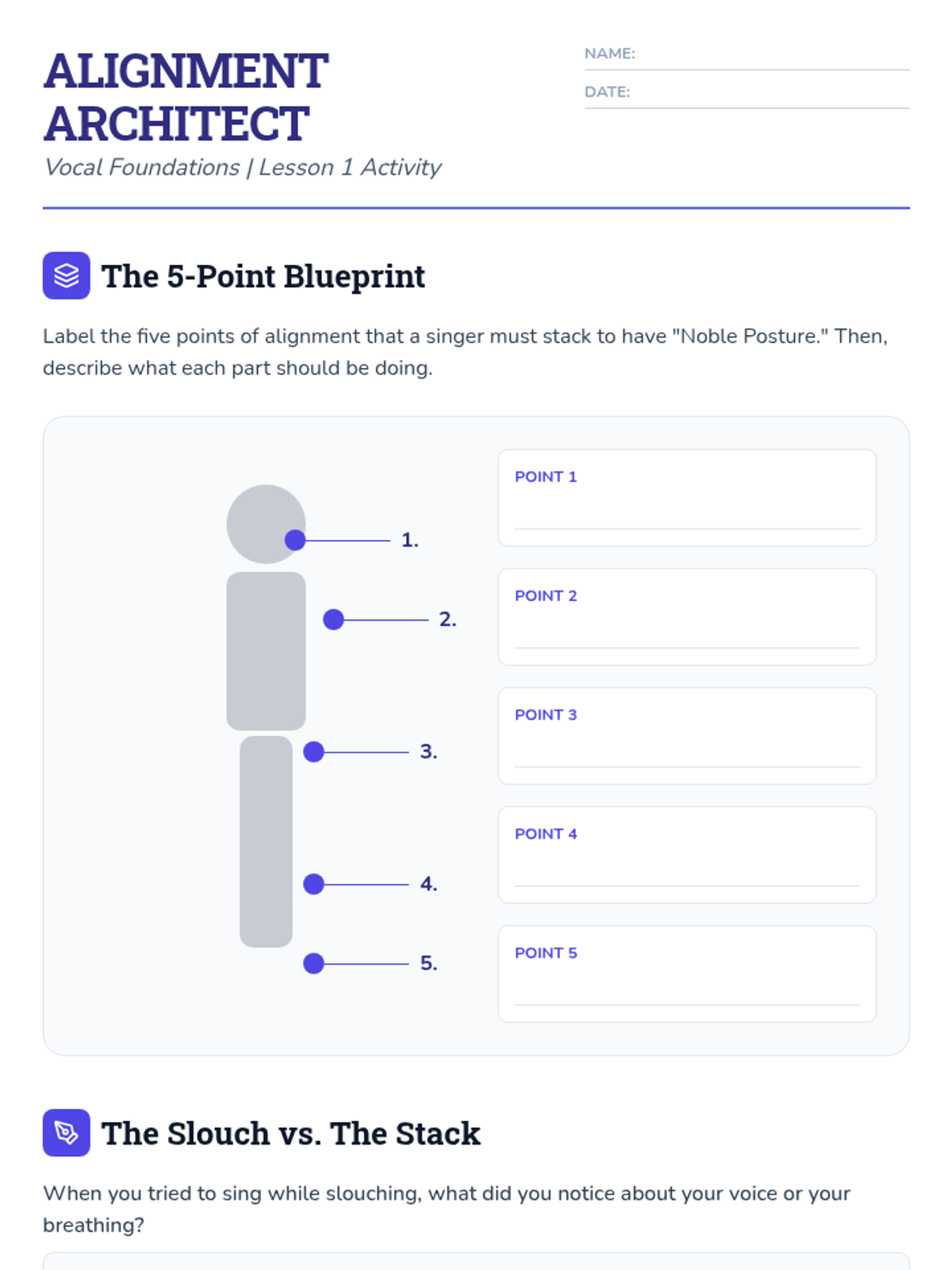Click the pen icon beside Slouch vs. Stack

click(x=67, y=1133)
